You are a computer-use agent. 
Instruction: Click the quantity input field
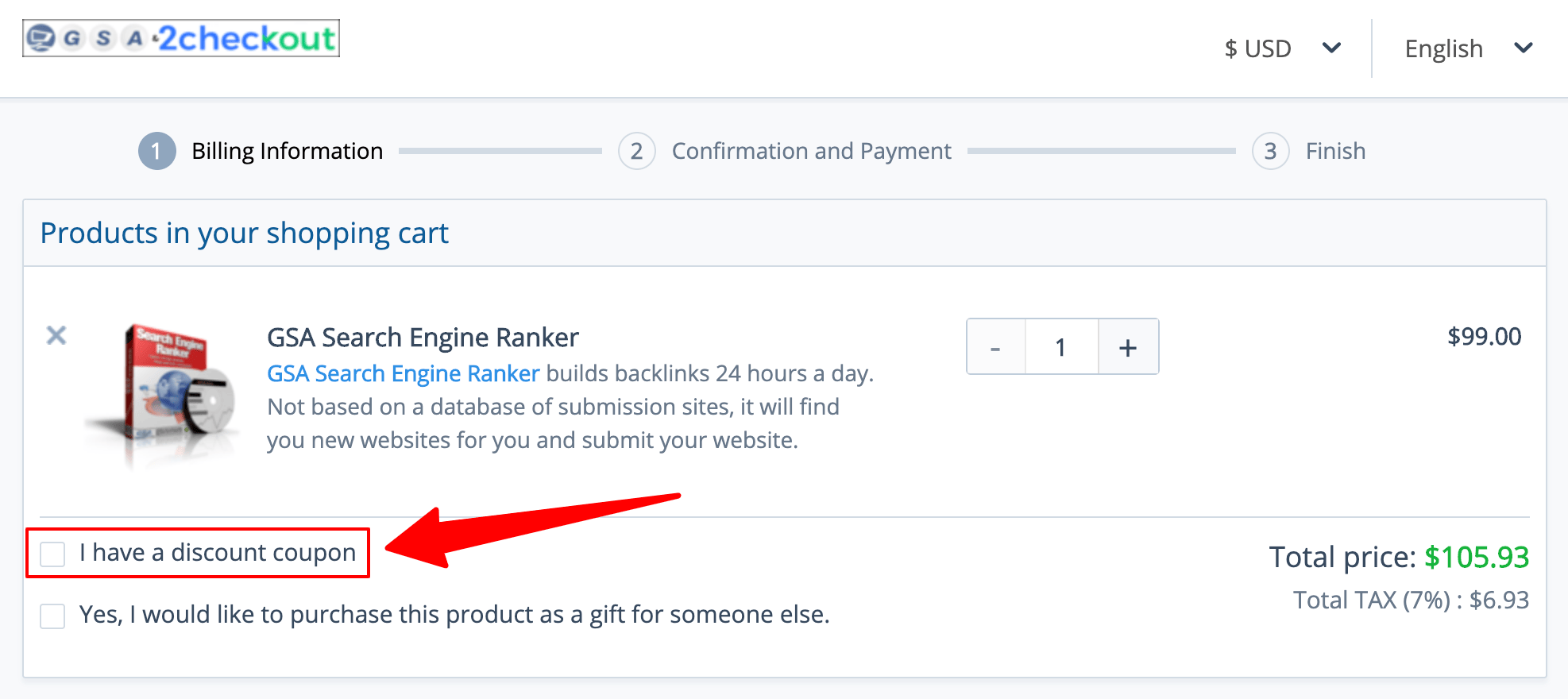1061,347
